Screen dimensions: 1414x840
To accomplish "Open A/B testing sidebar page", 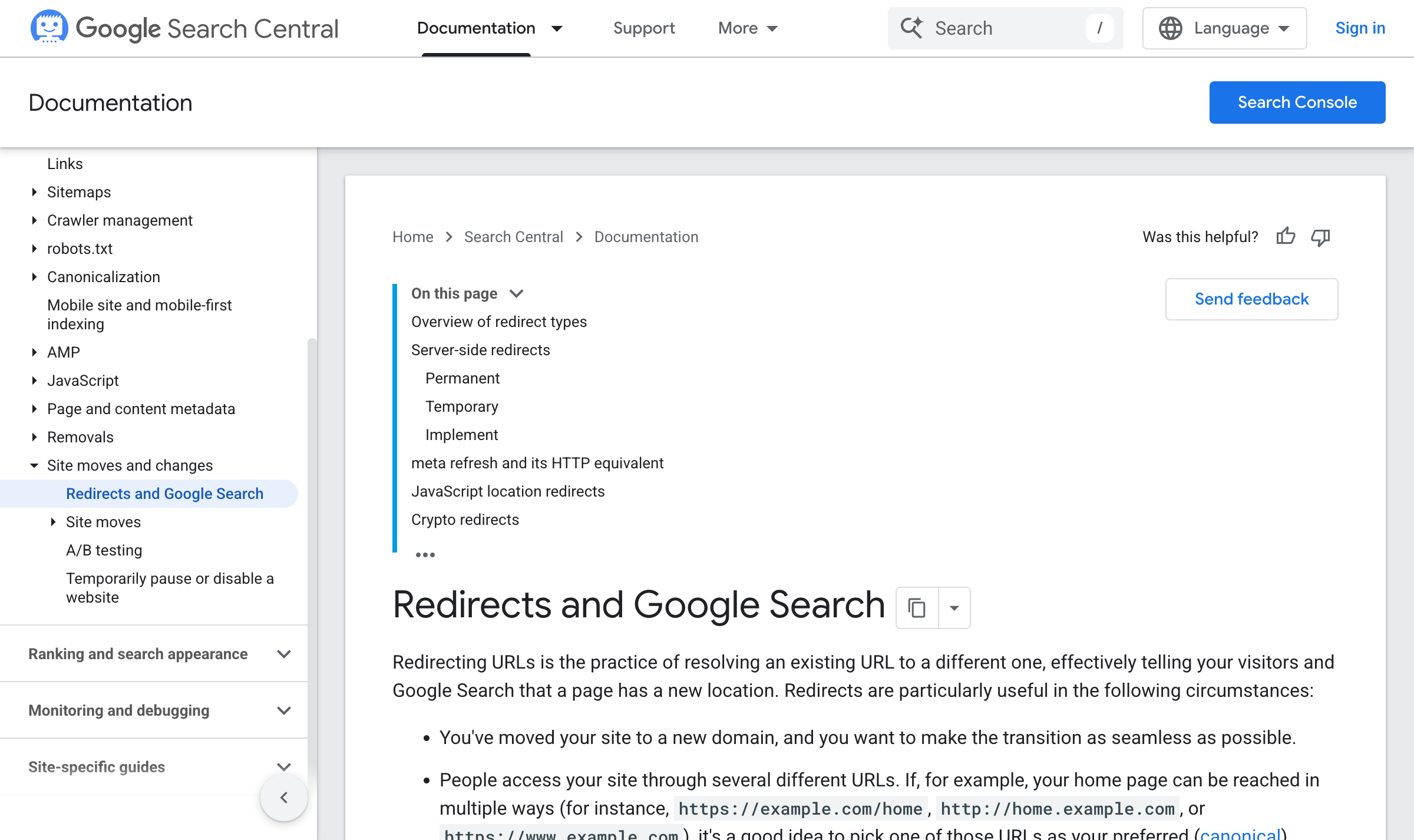I will (x=104, y=550).
